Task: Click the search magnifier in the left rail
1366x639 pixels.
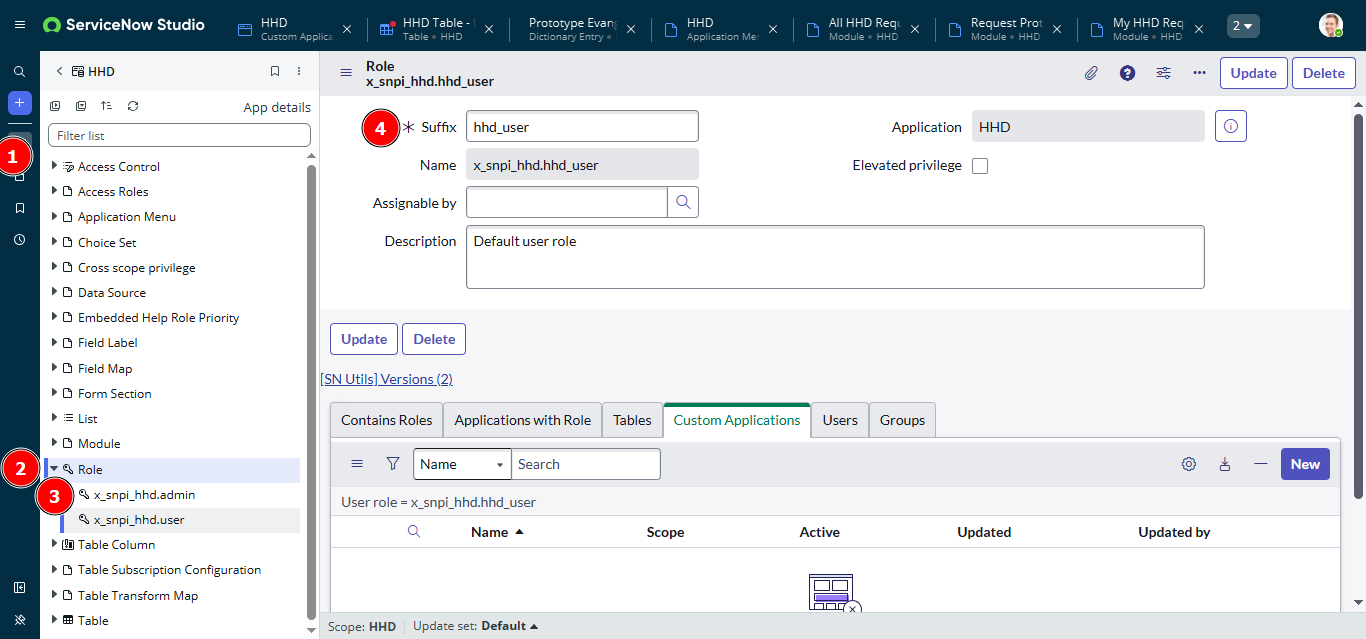Action: [x=20, y=72]
